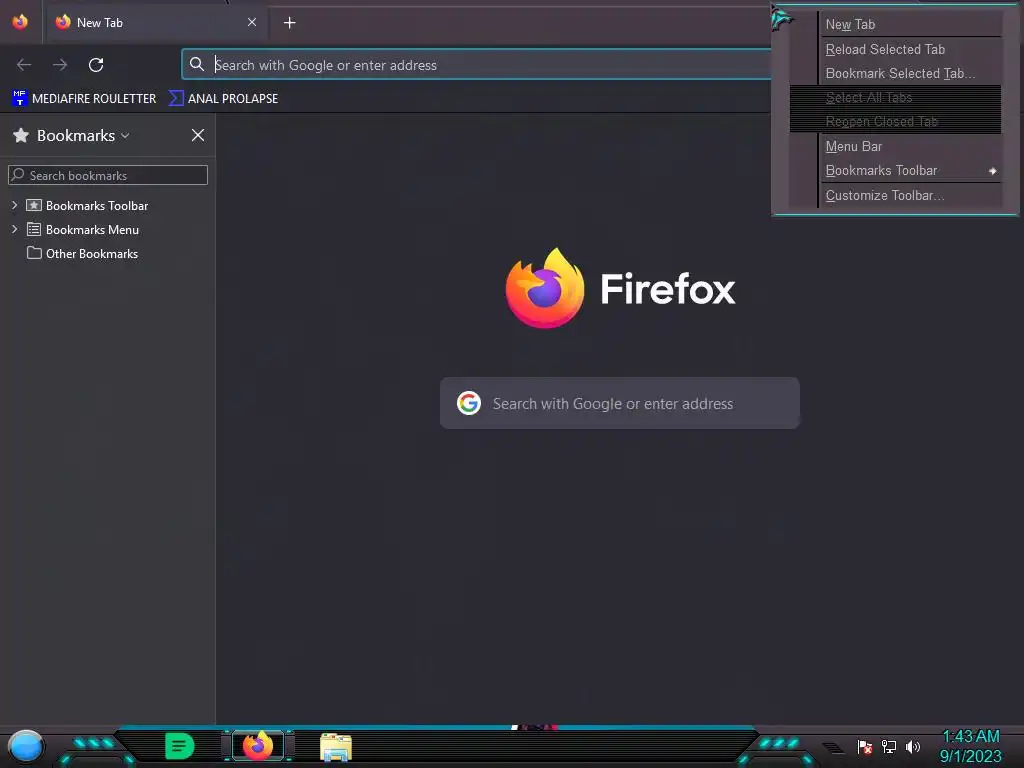
Task: Click the Bookmarks Toolbar folder star icon
Action: pyautogui.click(x=34, y=205)
